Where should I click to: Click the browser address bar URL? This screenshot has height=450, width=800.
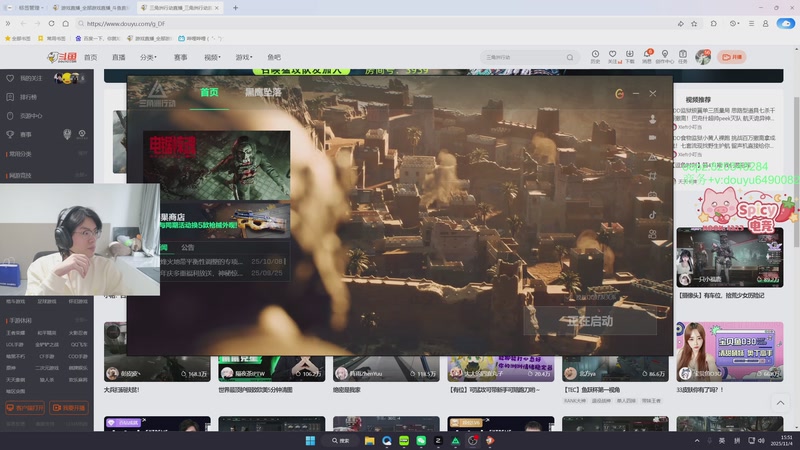[126, 23]
